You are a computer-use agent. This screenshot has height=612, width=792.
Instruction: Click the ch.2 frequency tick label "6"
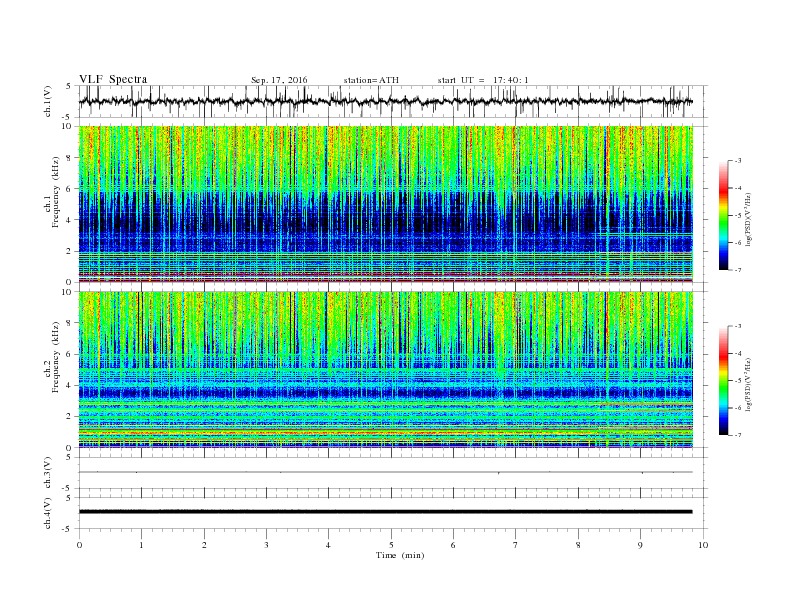click(70, 354)
